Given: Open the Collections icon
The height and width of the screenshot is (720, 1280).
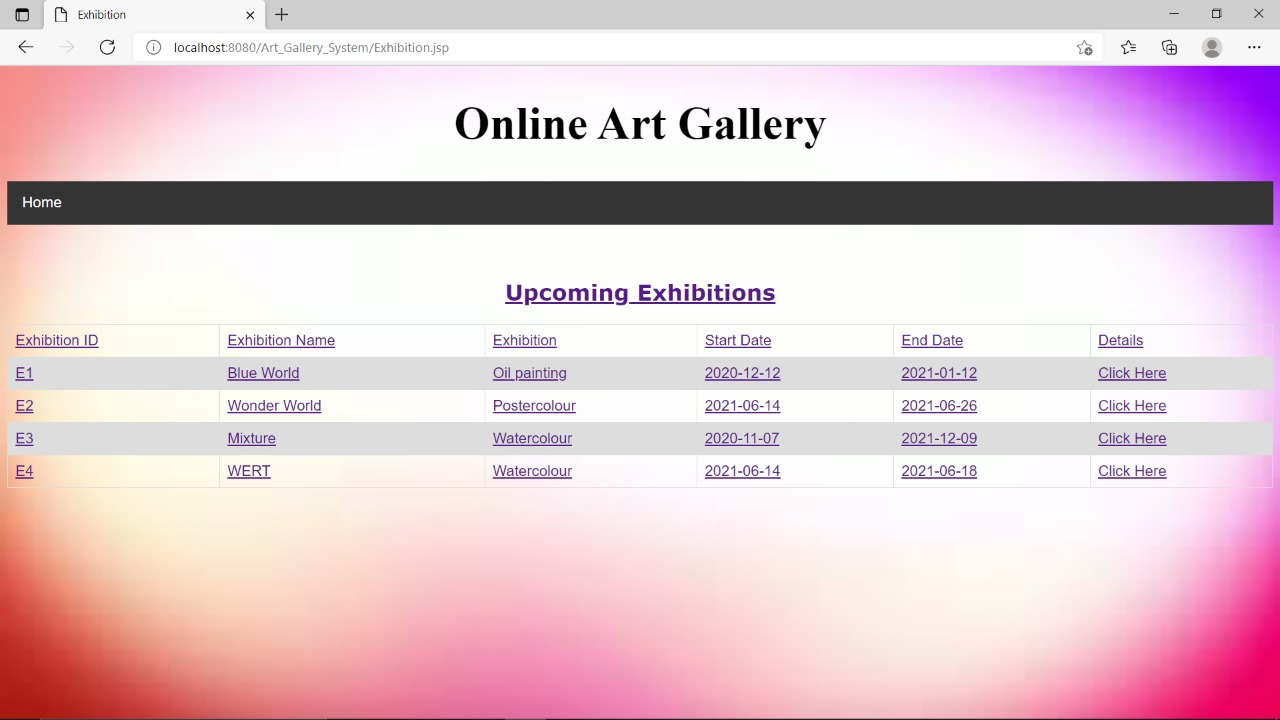Looking at the screenshot, I should (1169, 47).
